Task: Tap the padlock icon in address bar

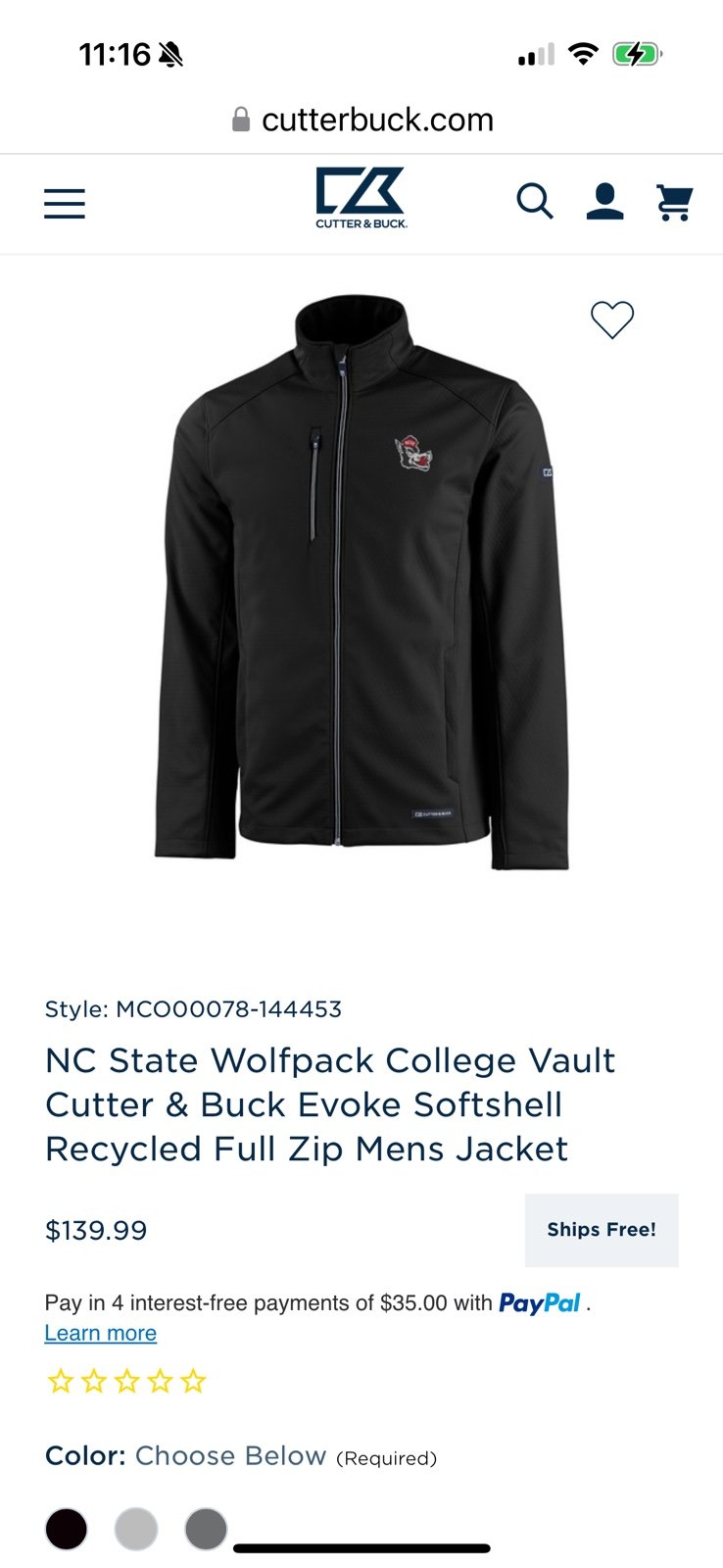Action: 241,120
